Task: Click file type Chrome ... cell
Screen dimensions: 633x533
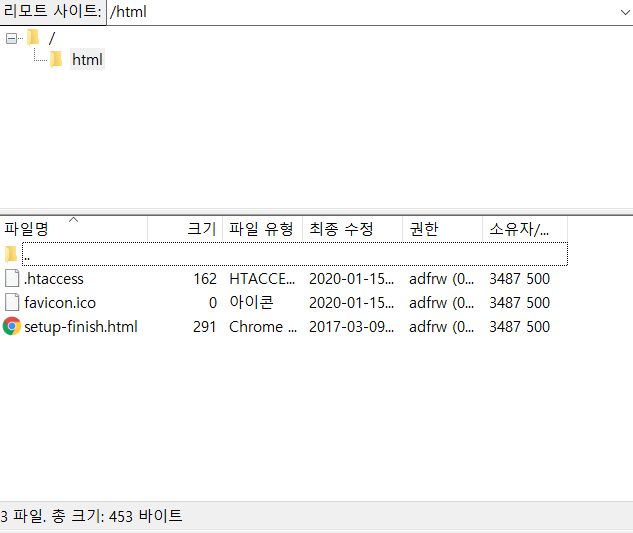Action: pos(263,327)
